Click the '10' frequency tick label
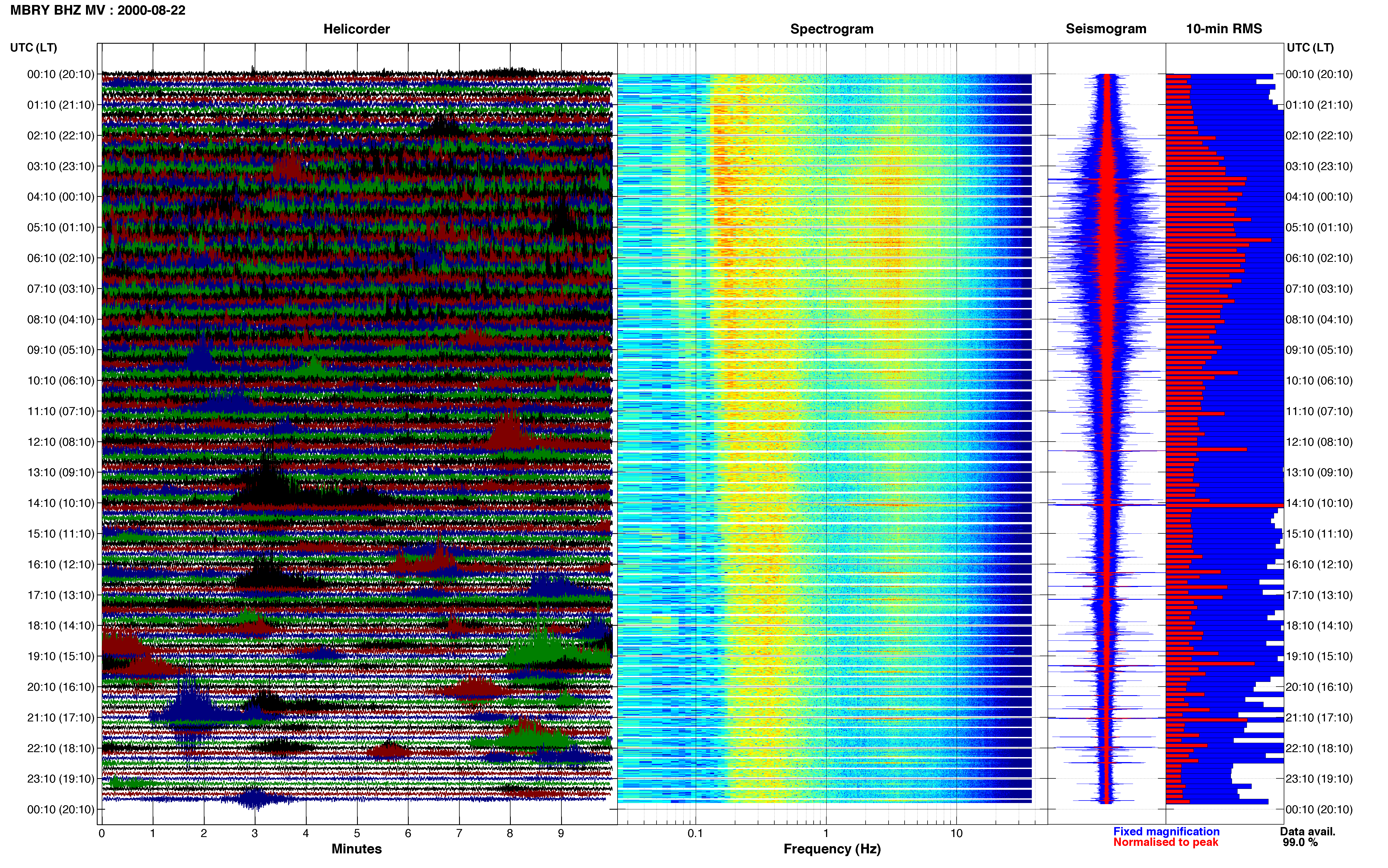Viewport: 1388px width, 868px height. click(956, 833)
